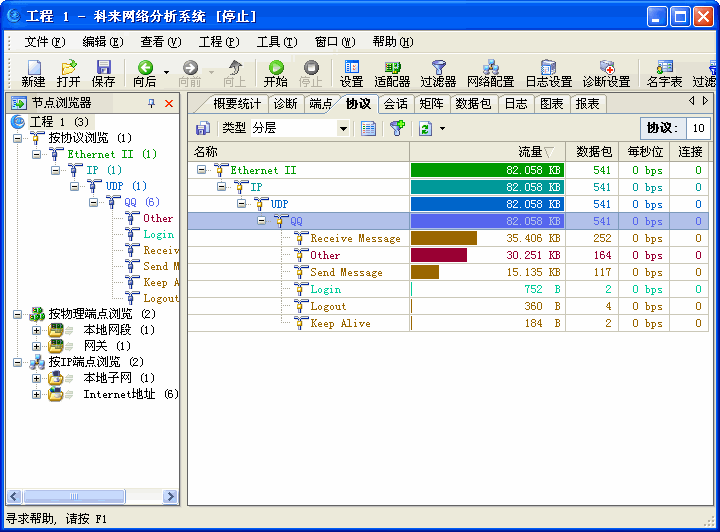Open the 向后 history dropdown arrow

point(166,72)
